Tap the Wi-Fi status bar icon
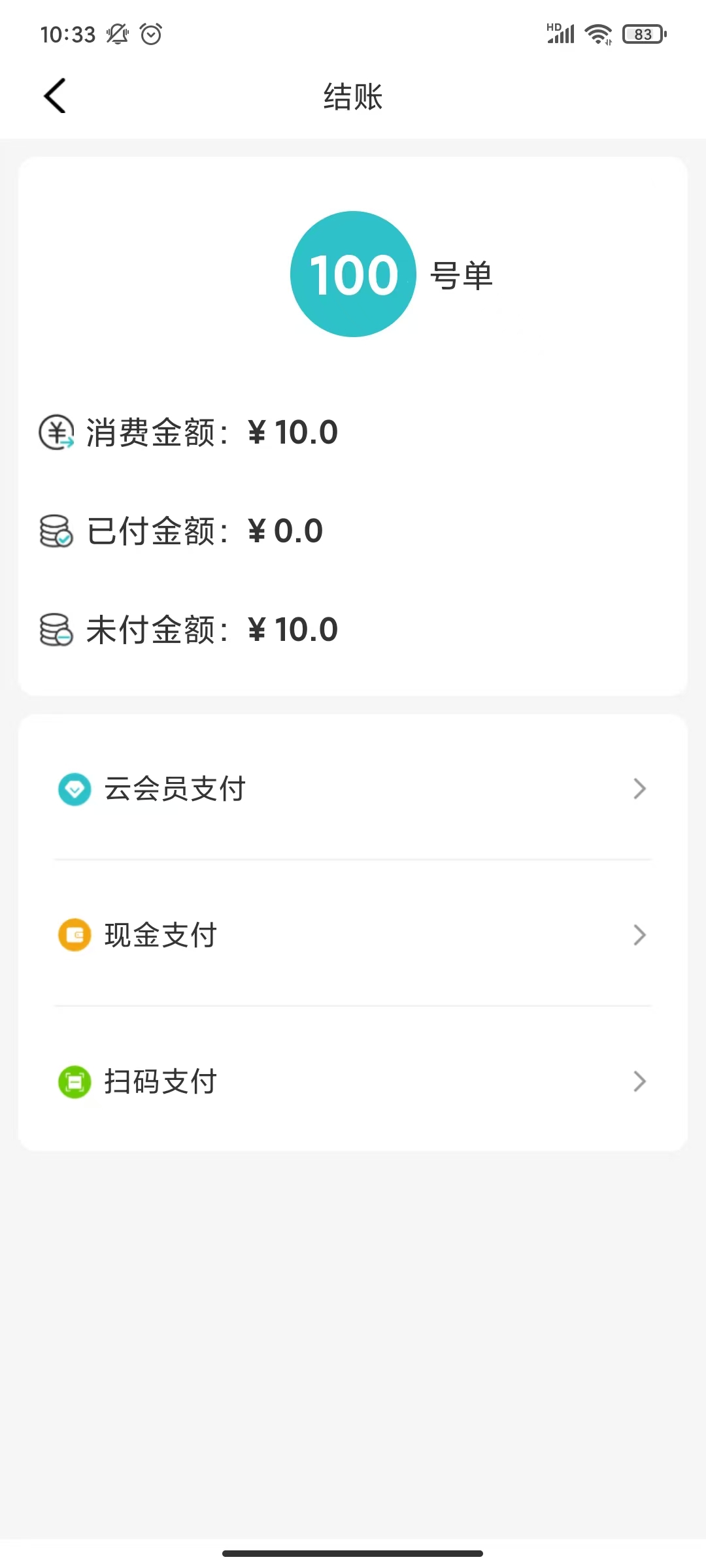 597,34
